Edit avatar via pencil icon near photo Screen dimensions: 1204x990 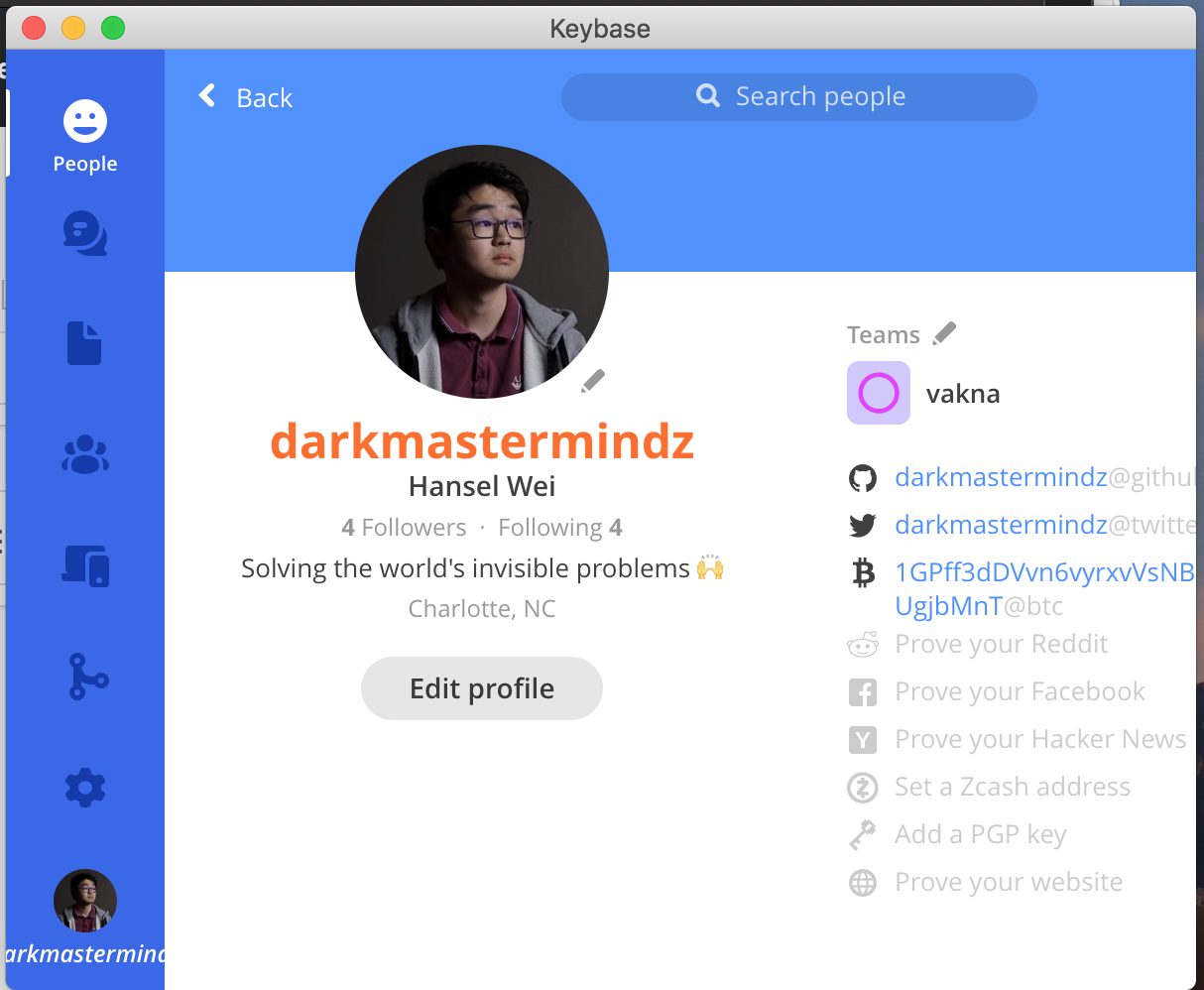click(593, 381)
